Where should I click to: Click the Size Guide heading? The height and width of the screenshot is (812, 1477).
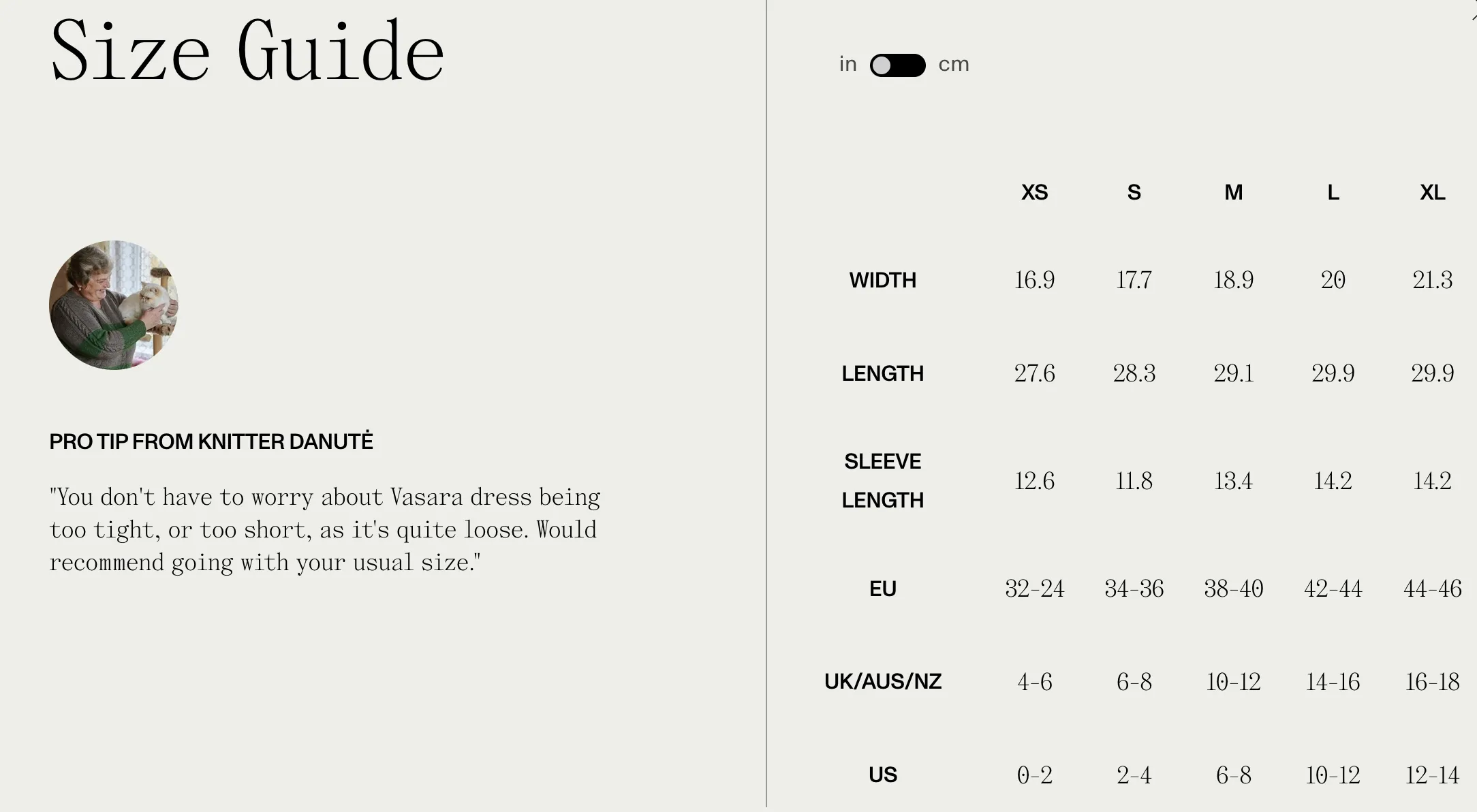point(247,51)
